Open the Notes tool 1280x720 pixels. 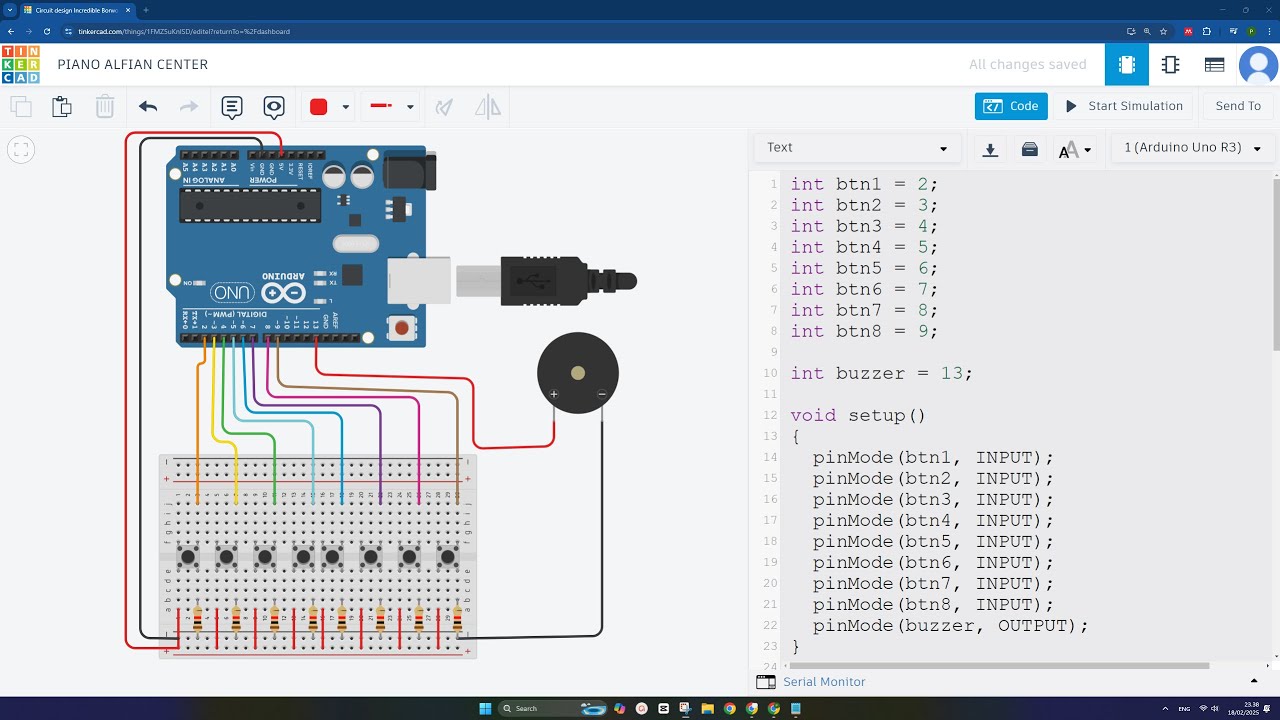[232, 106]
